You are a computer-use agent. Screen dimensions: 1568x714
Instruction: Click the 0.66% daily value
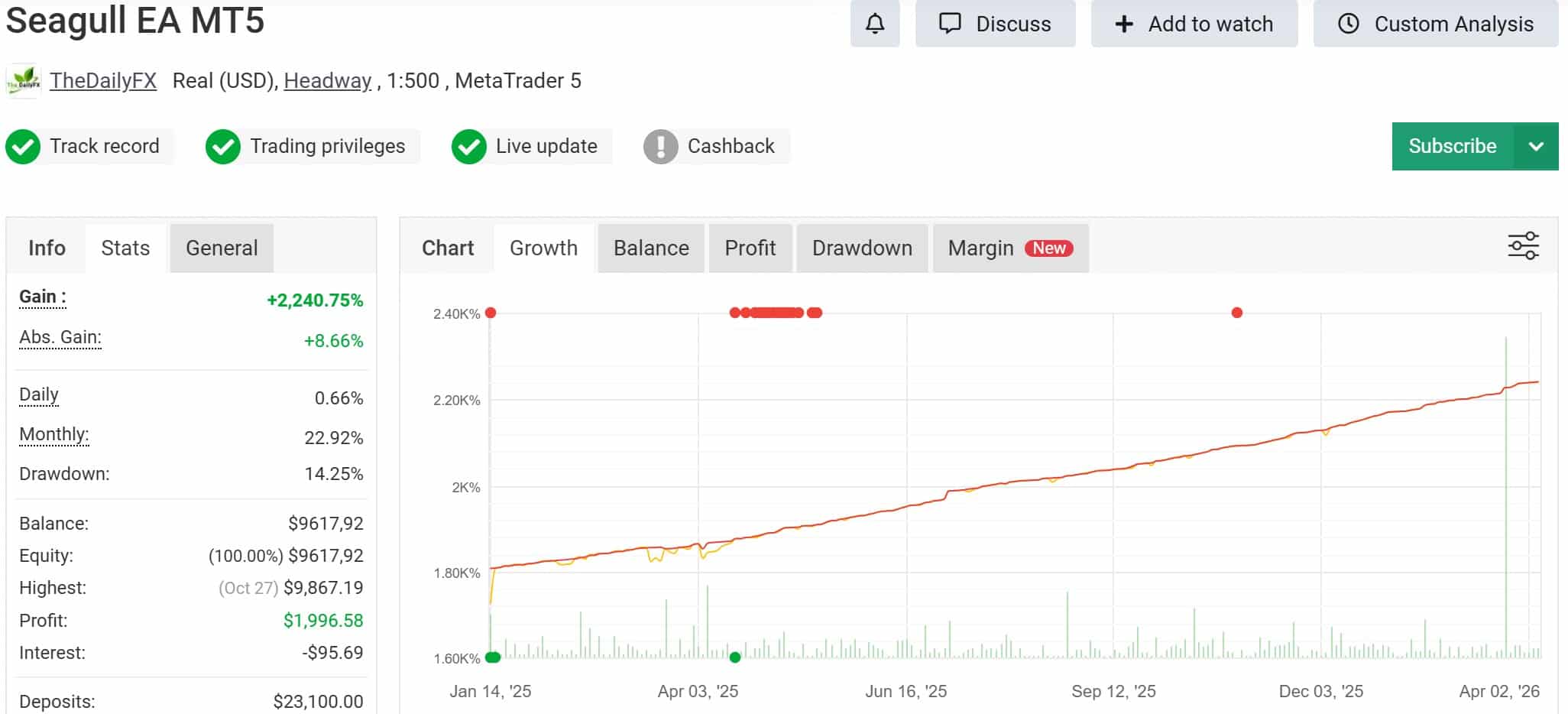[339, 398]
